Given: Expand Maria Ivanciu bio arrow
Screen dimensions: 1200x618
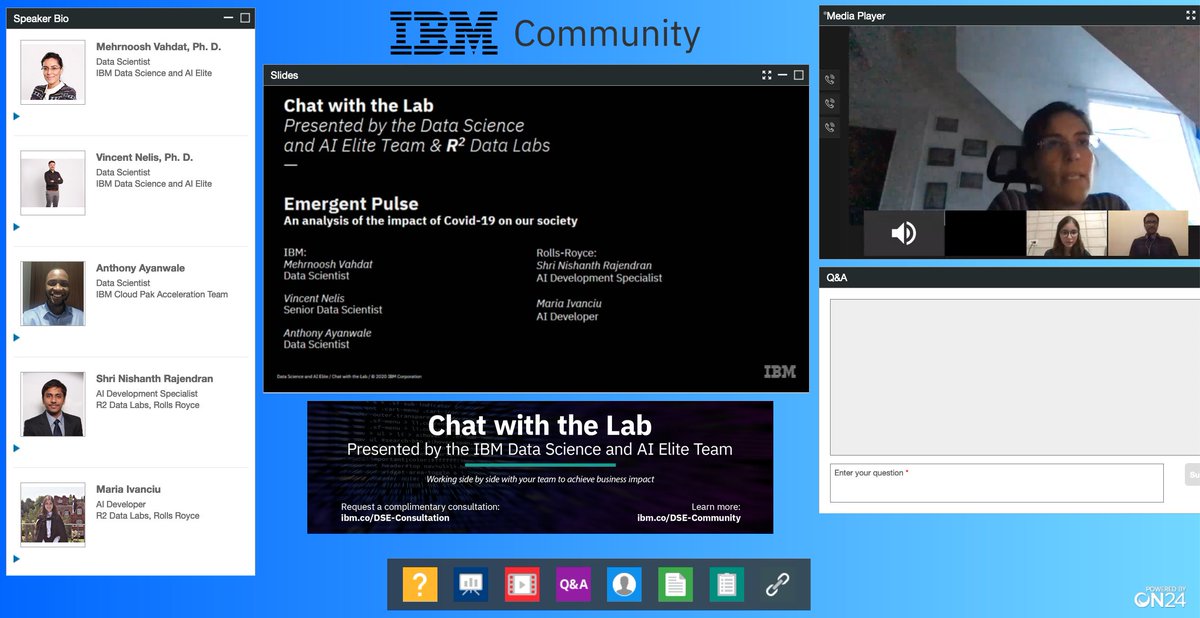Looking at the screenshot, I should pyautogui.click(x=16, y=559).
